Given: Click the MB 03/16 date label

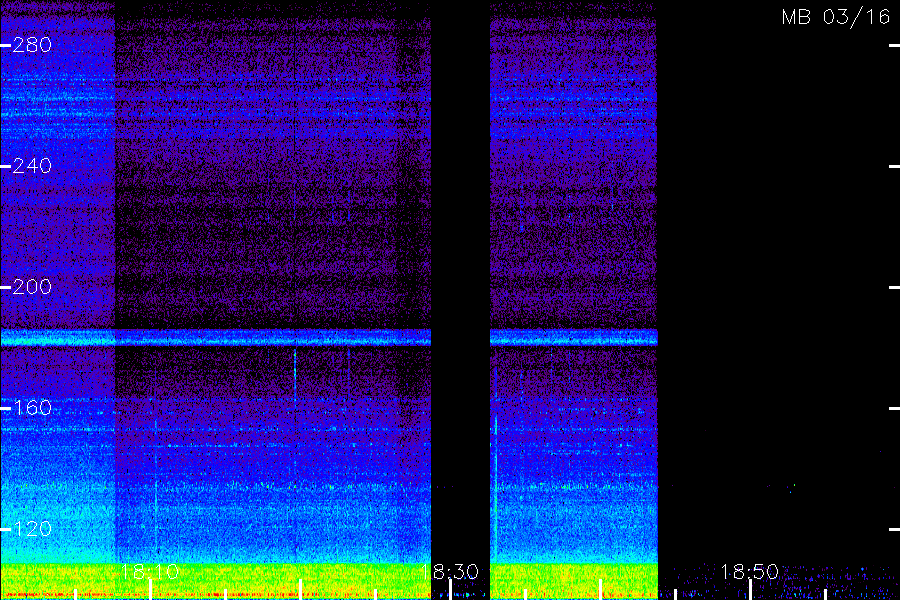Looking at the screenshot, I should [836, 17].
